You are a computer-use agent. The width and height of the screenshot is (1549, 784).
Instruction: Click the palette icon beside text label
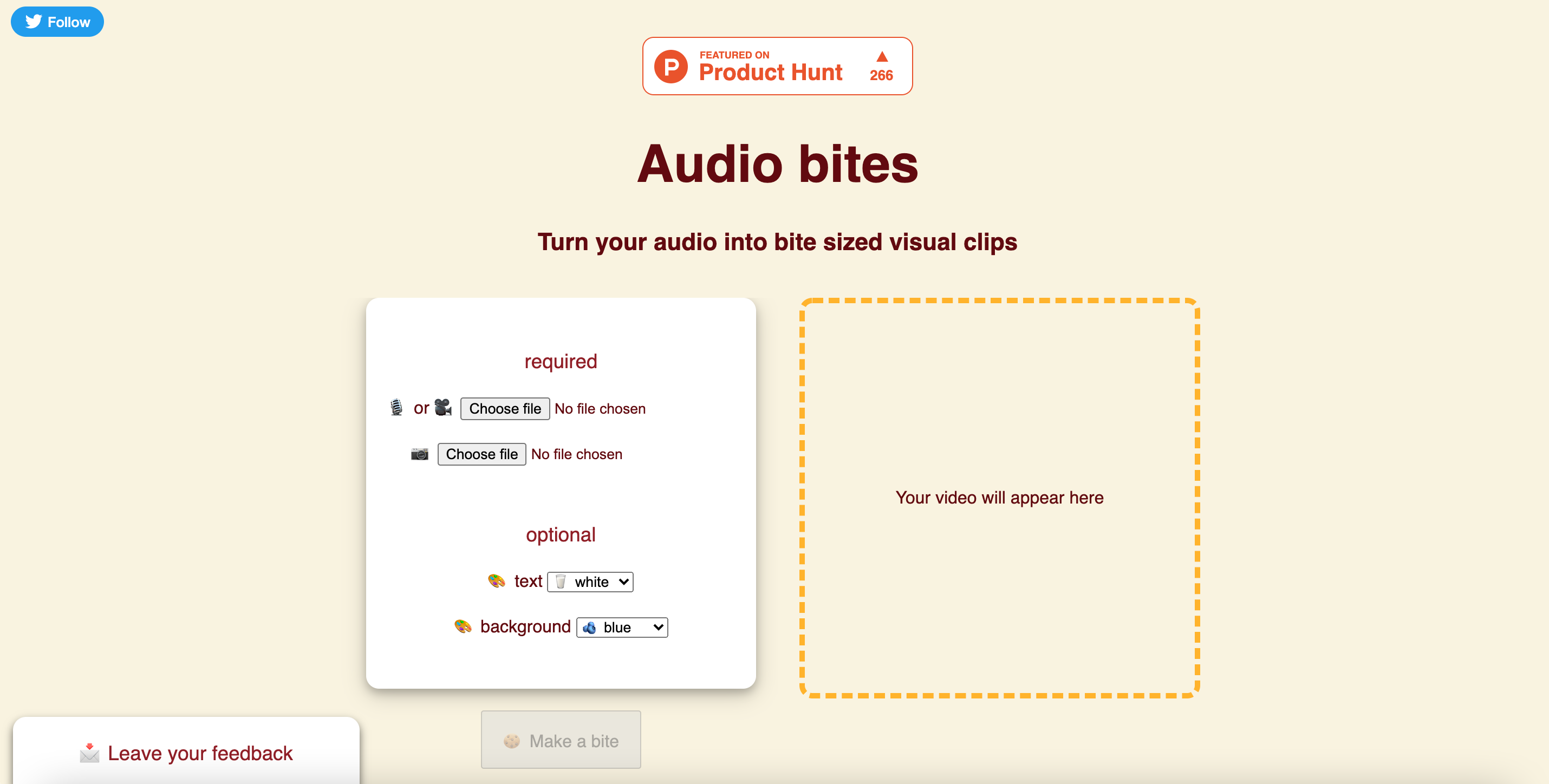[497, 581]
